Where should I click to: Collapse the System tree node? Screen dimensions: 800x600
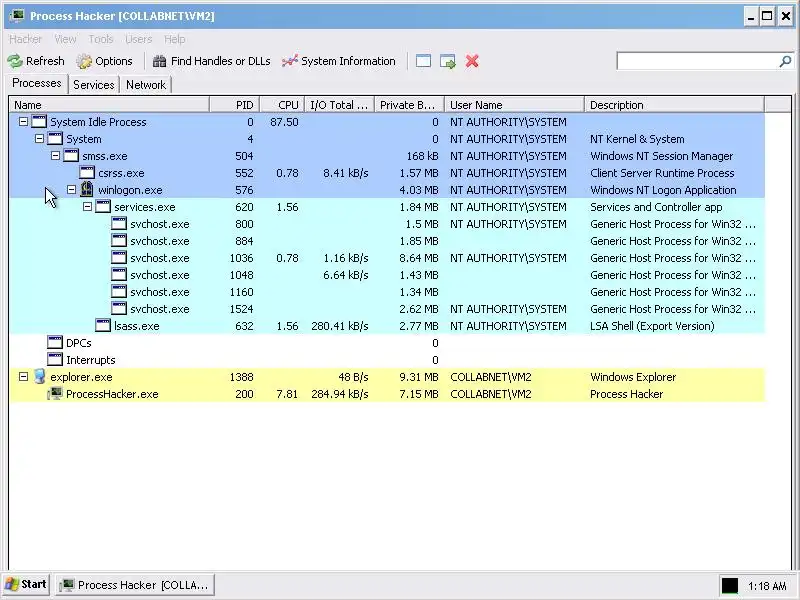point(39,139)
